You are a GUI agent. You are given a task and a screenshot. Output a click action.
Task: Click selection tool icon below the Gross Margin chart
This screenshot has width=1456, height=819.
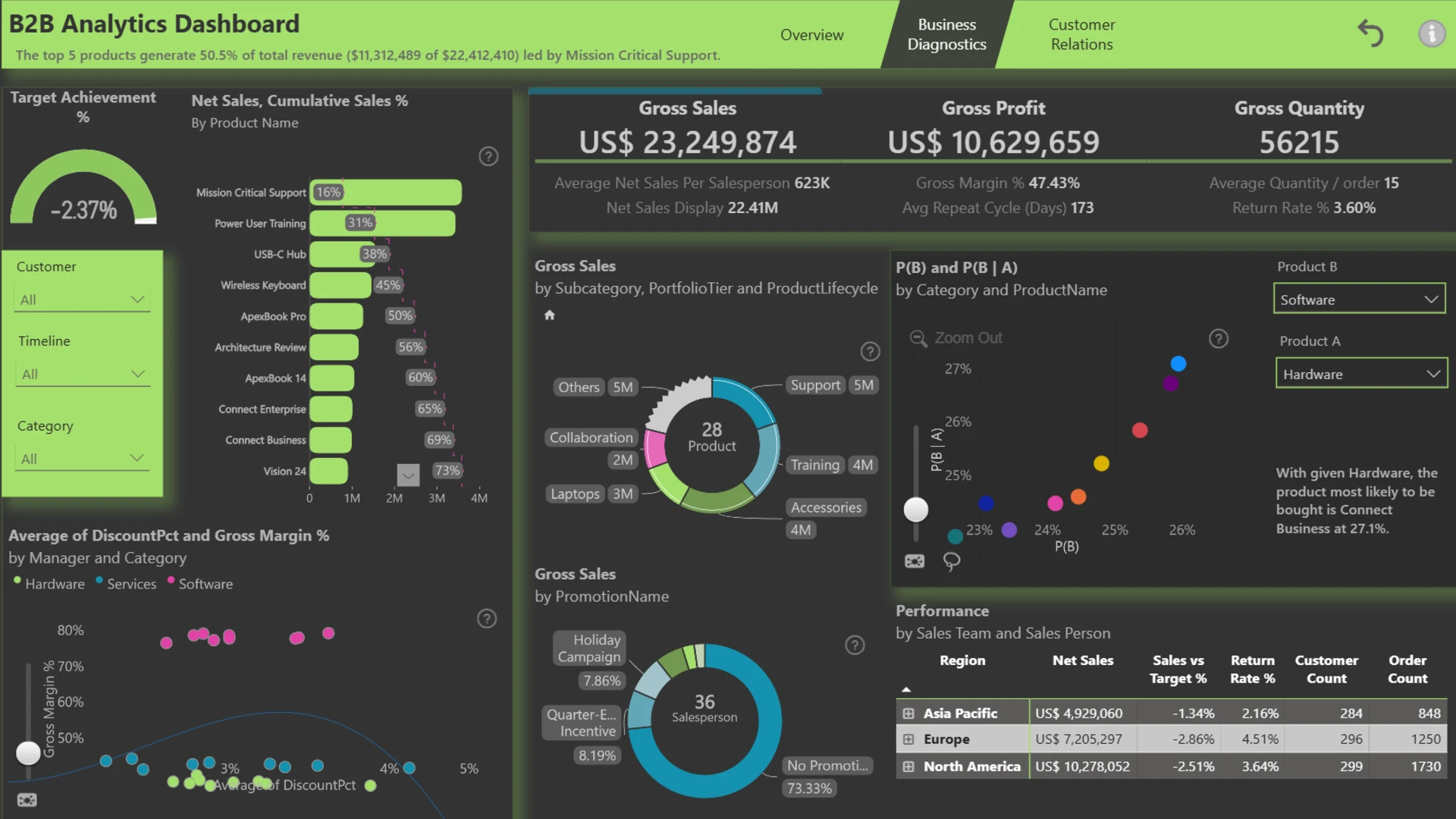pos(27,800)
